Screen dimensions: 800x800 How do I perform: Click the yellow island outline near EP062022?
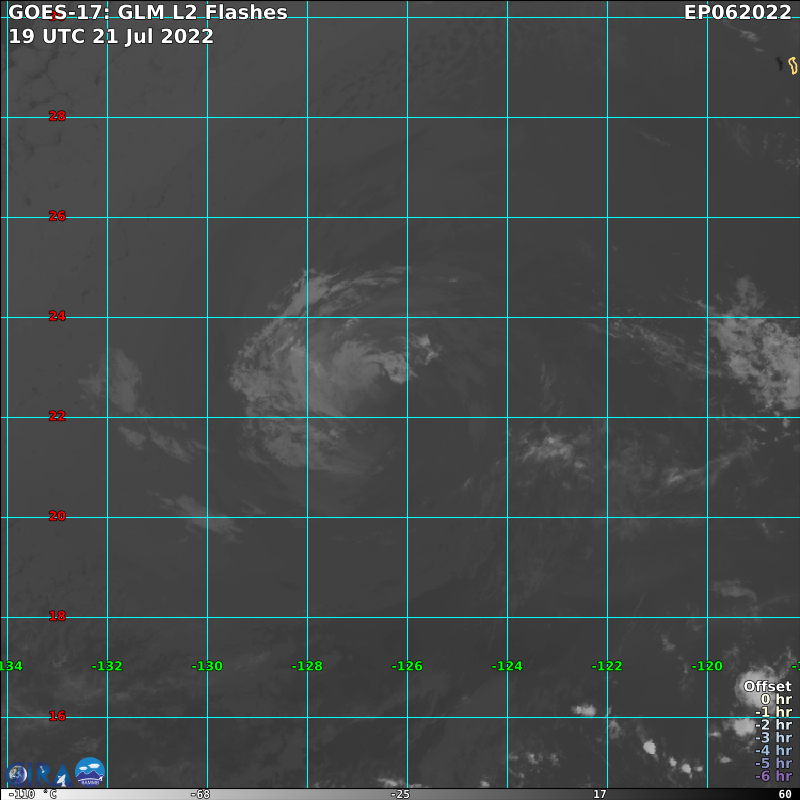click(x=792, y=66)
